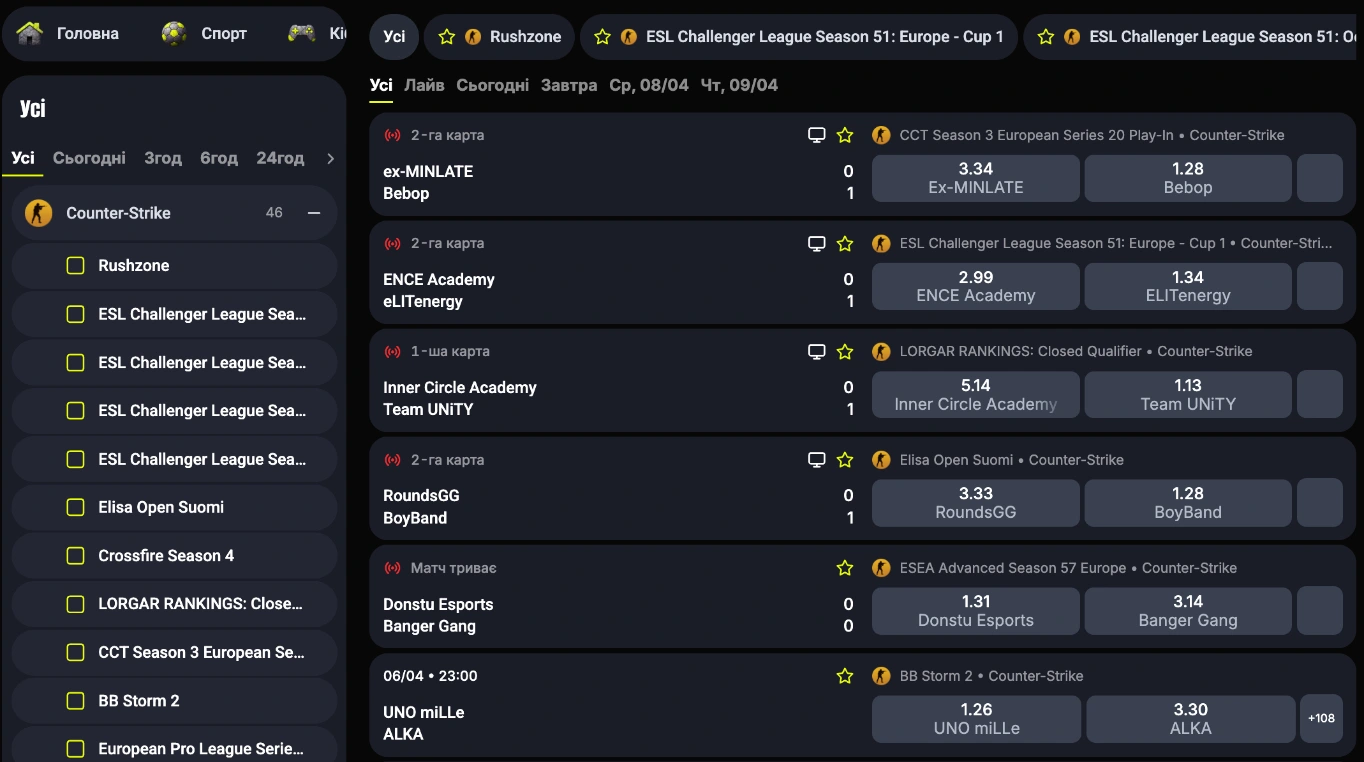Click the soccer ball Спорт icon

click(174, 33)
